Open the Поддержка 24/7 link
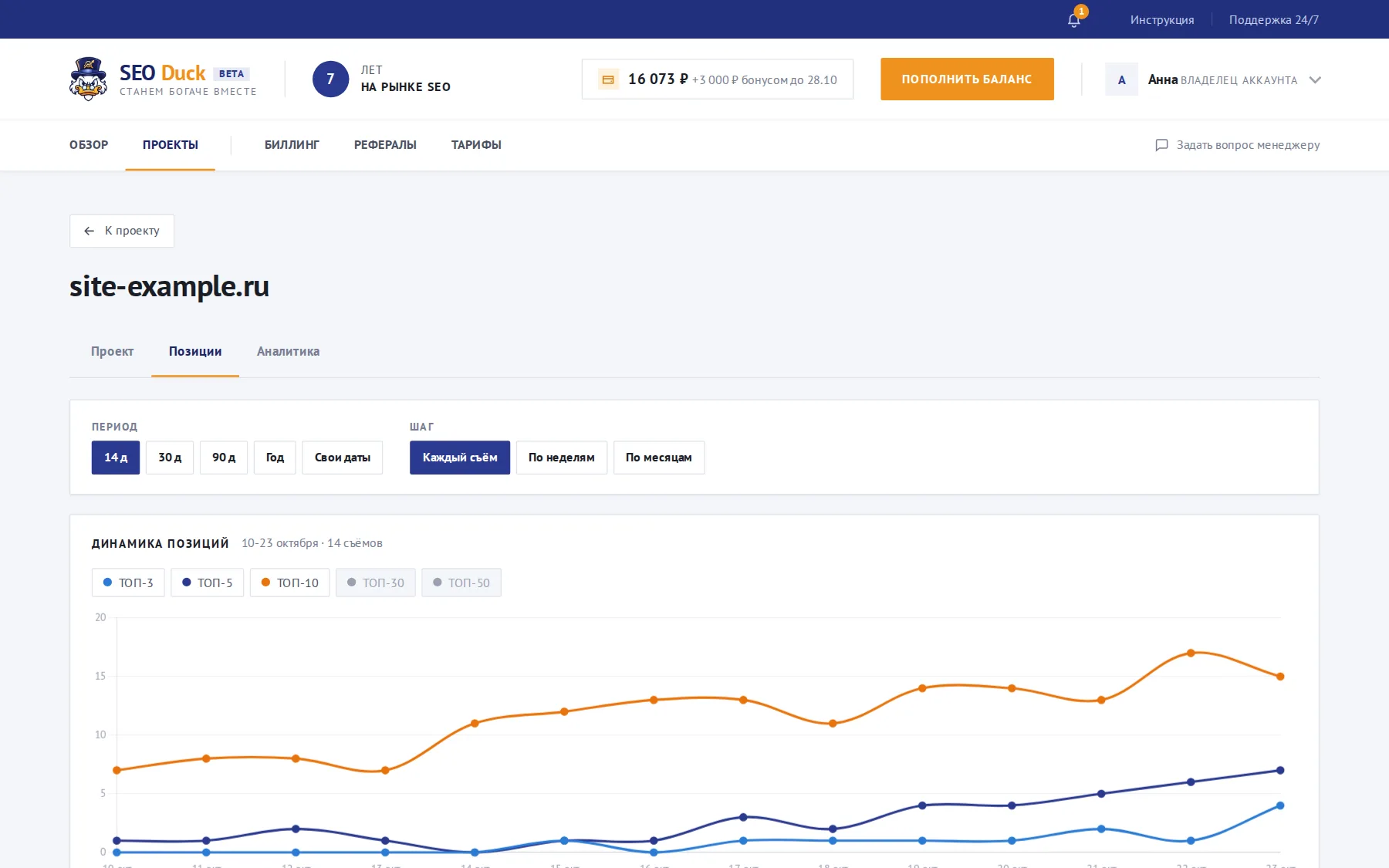The height and width of the screenshot is (868, 1389). (1274, 19)
